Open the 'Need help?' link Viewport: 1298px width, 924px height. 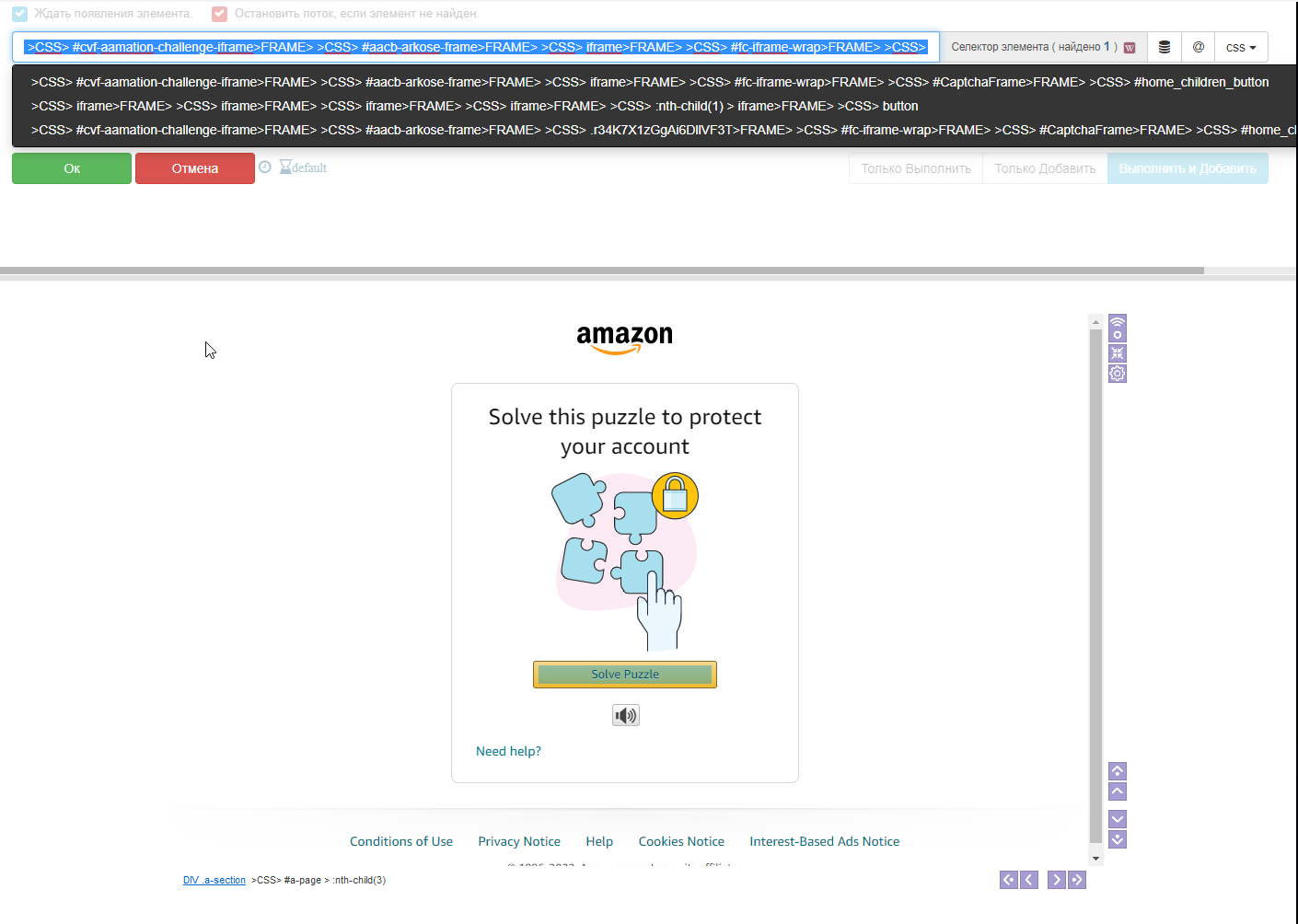click(x=508, y=751)
